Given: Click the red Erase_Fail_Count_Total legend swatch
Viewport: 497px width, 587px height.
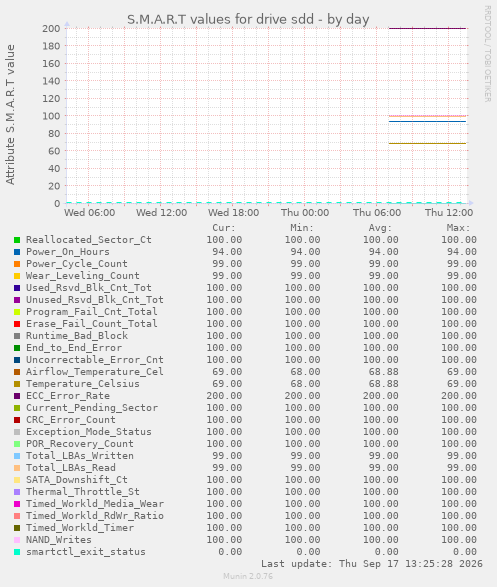Looking at the screenshot, I should (17, 324).
